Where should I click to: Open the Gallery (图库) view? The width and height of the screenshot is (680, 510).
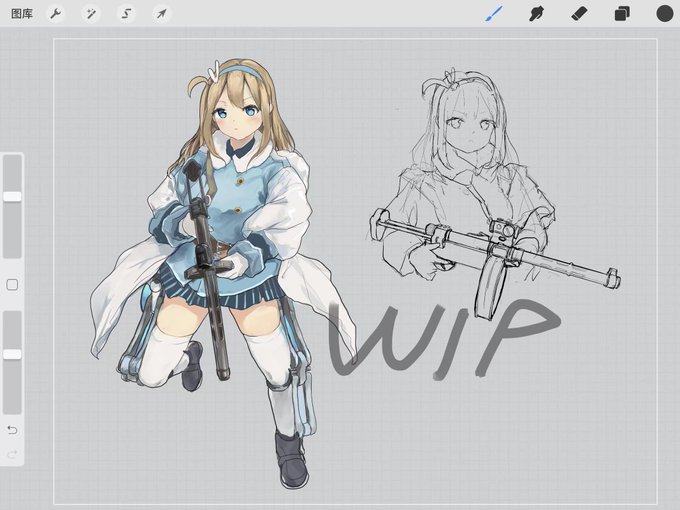(x=22, y=14)
